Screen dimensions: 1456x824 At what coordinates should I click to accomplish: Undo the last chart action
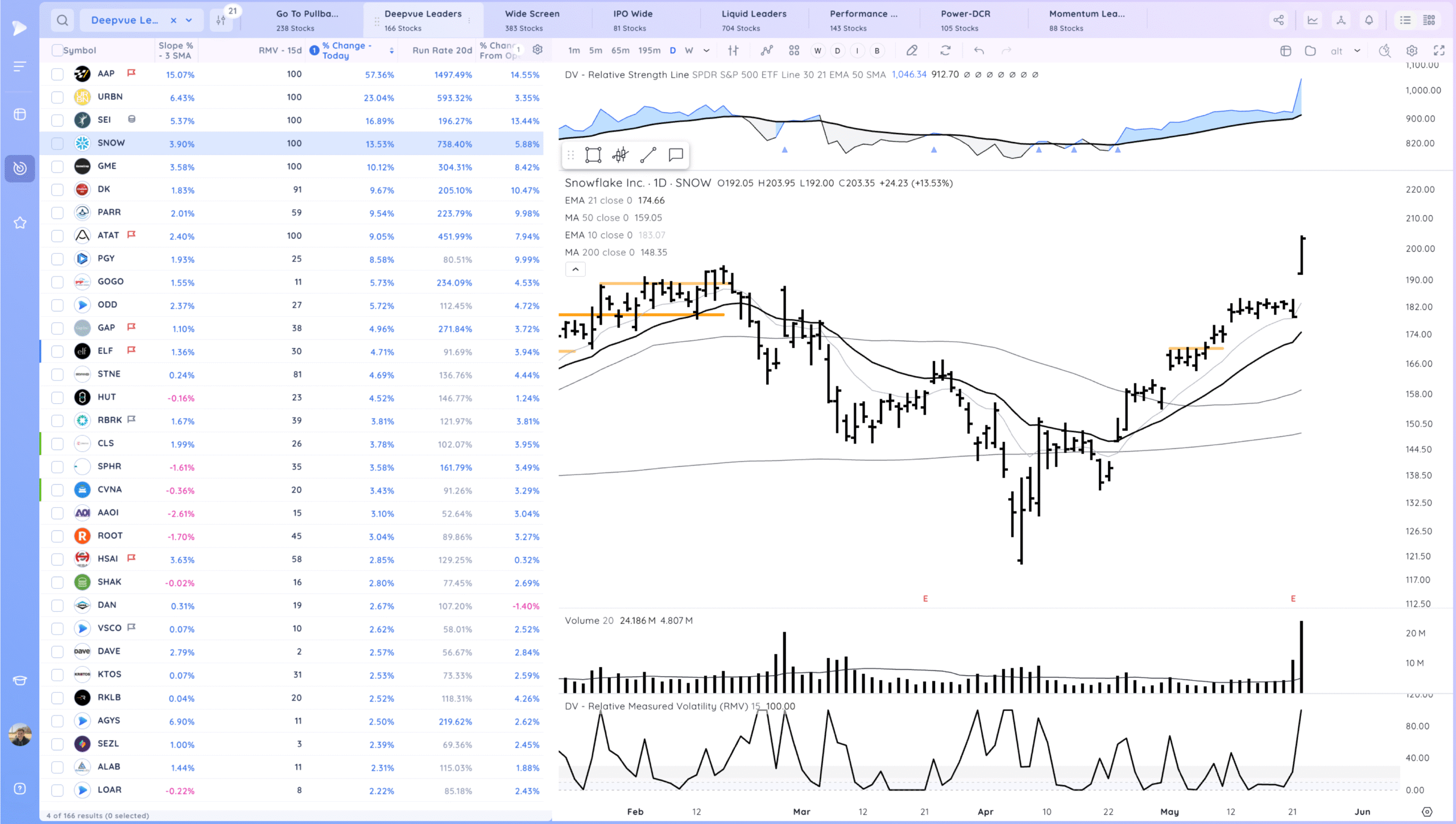(x=979, y=51)
